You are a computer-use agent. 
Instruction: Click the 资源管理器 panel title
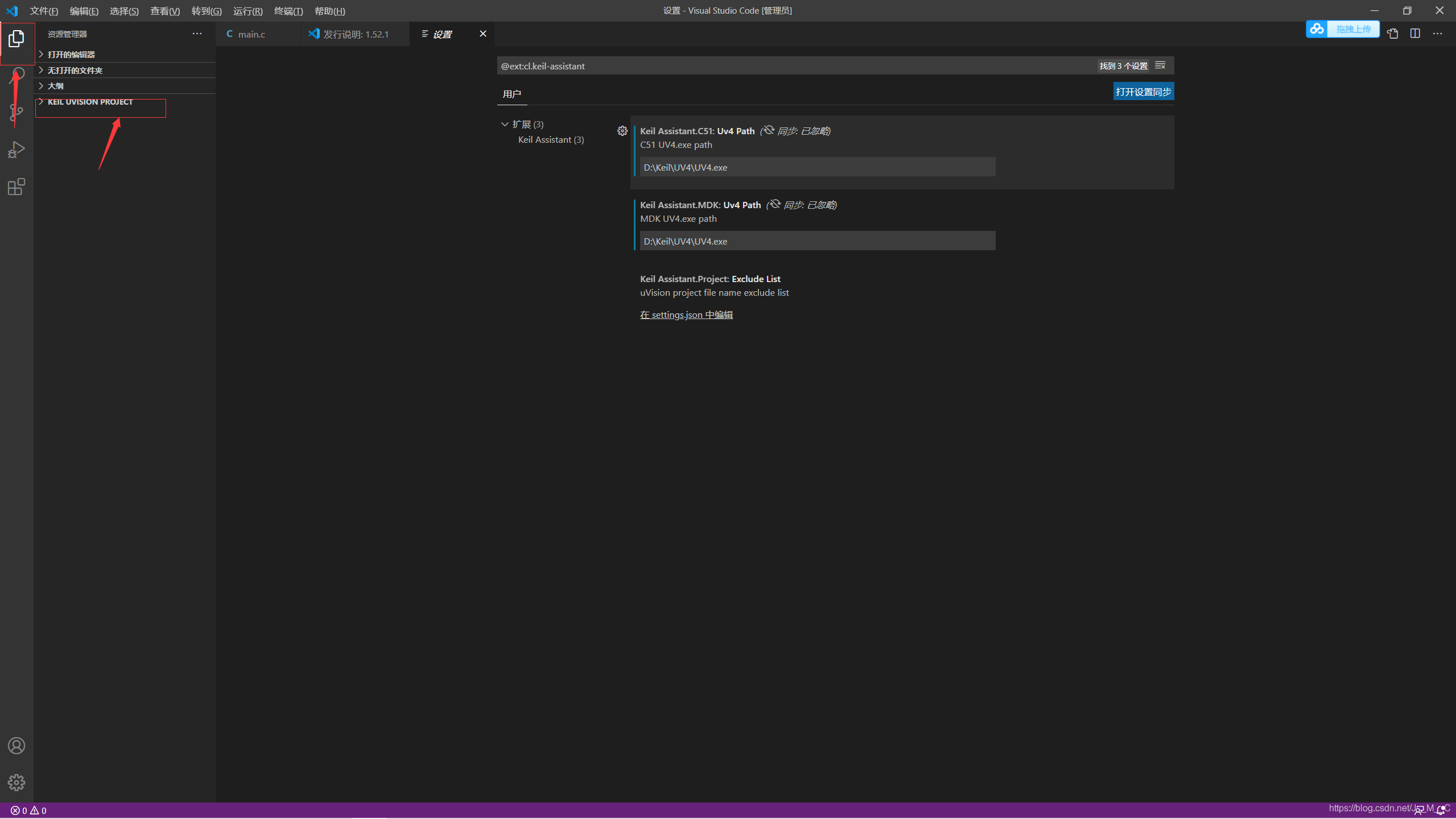(x=67, y=34)
